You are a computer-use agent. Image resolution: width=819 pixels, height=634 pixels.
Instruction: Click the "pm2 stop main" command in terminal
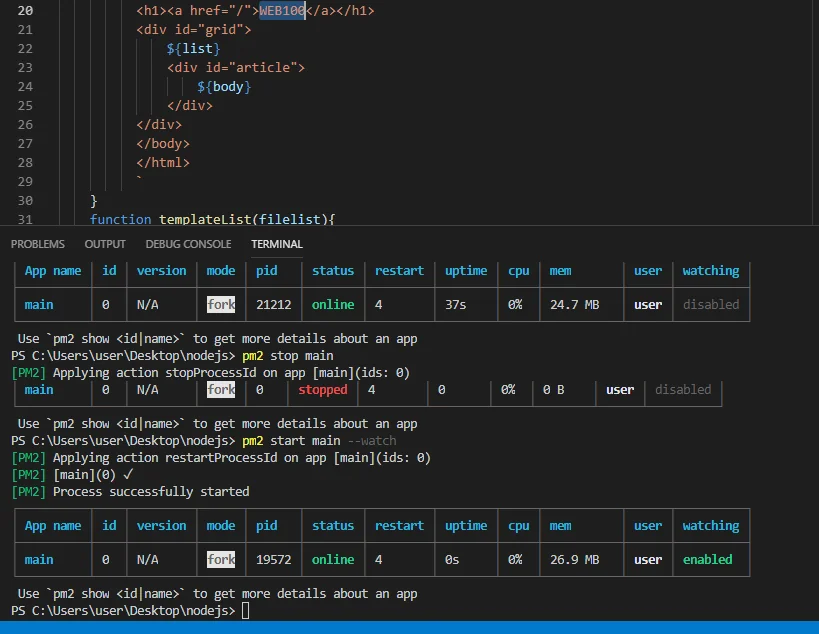coord(287,355)
